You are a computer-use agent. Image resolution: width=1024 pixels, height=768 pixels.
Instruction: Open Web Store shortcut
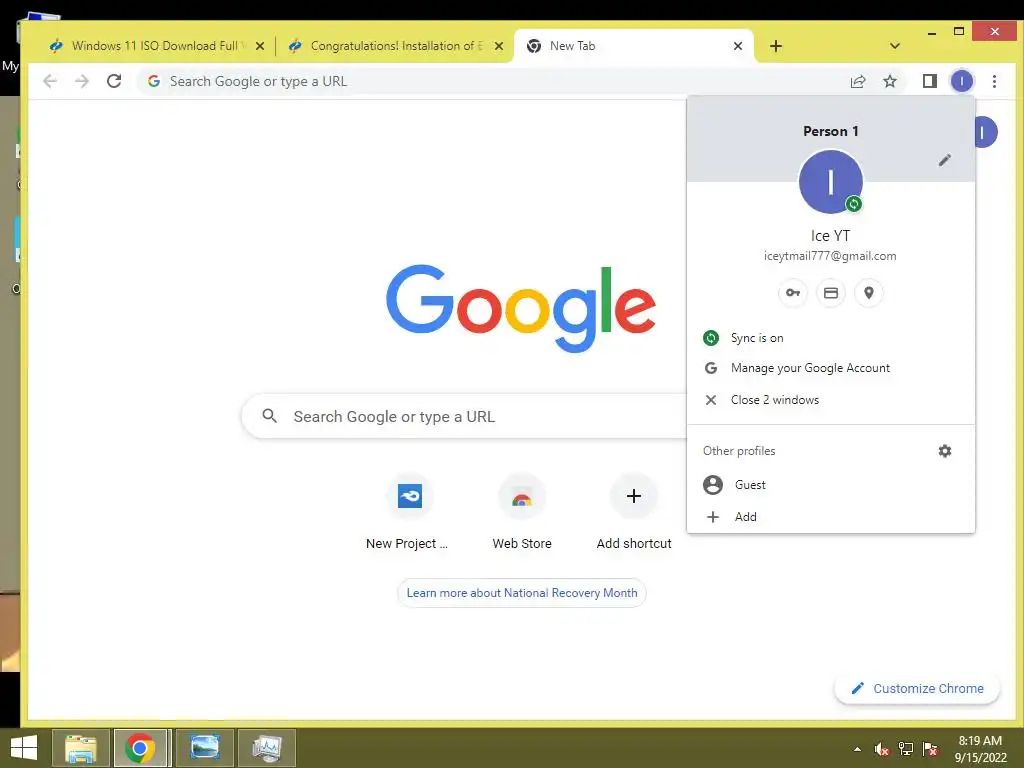(x=522, y=513)
